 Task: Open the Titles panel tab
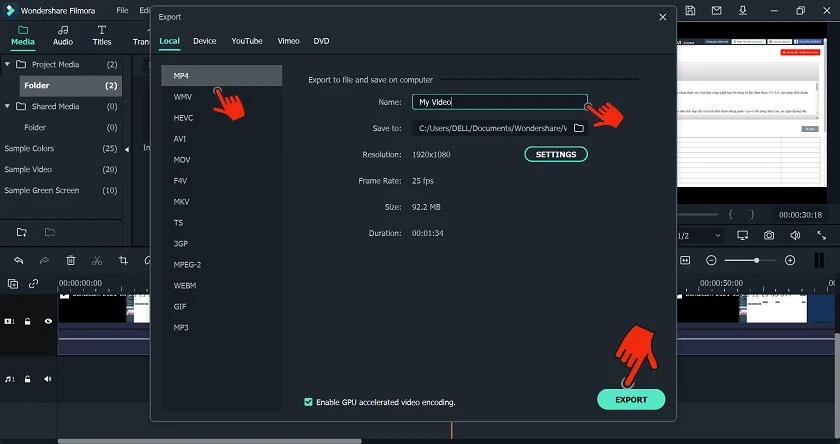101,35
